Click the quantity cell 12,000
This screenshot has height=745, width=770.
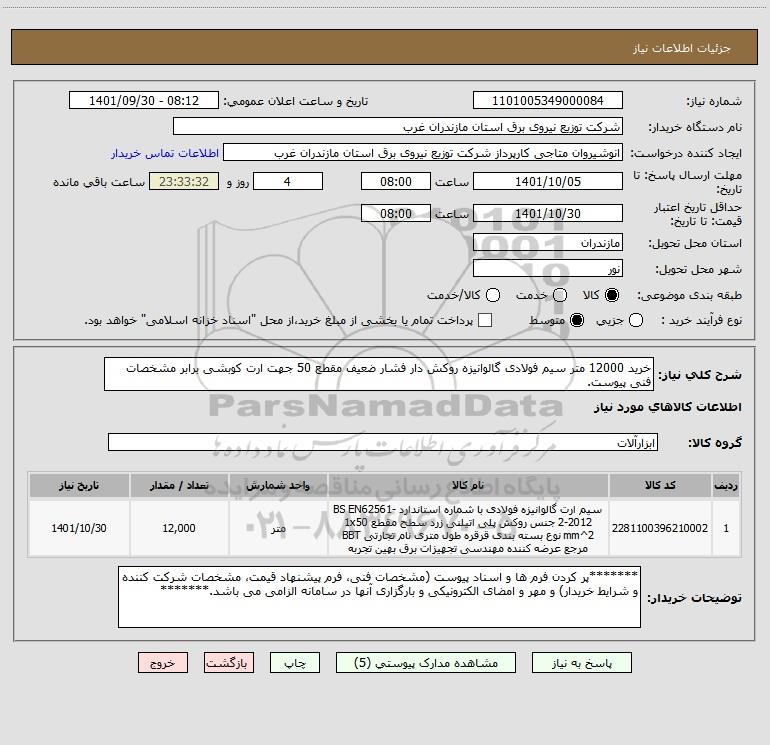pos(179,528)
